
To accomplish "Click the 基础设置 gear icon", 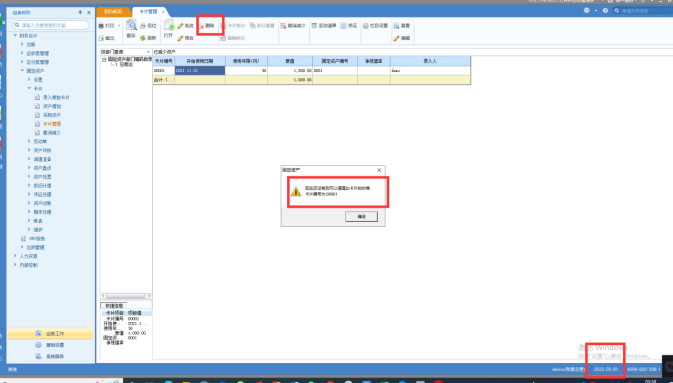I will click(38, 345).
